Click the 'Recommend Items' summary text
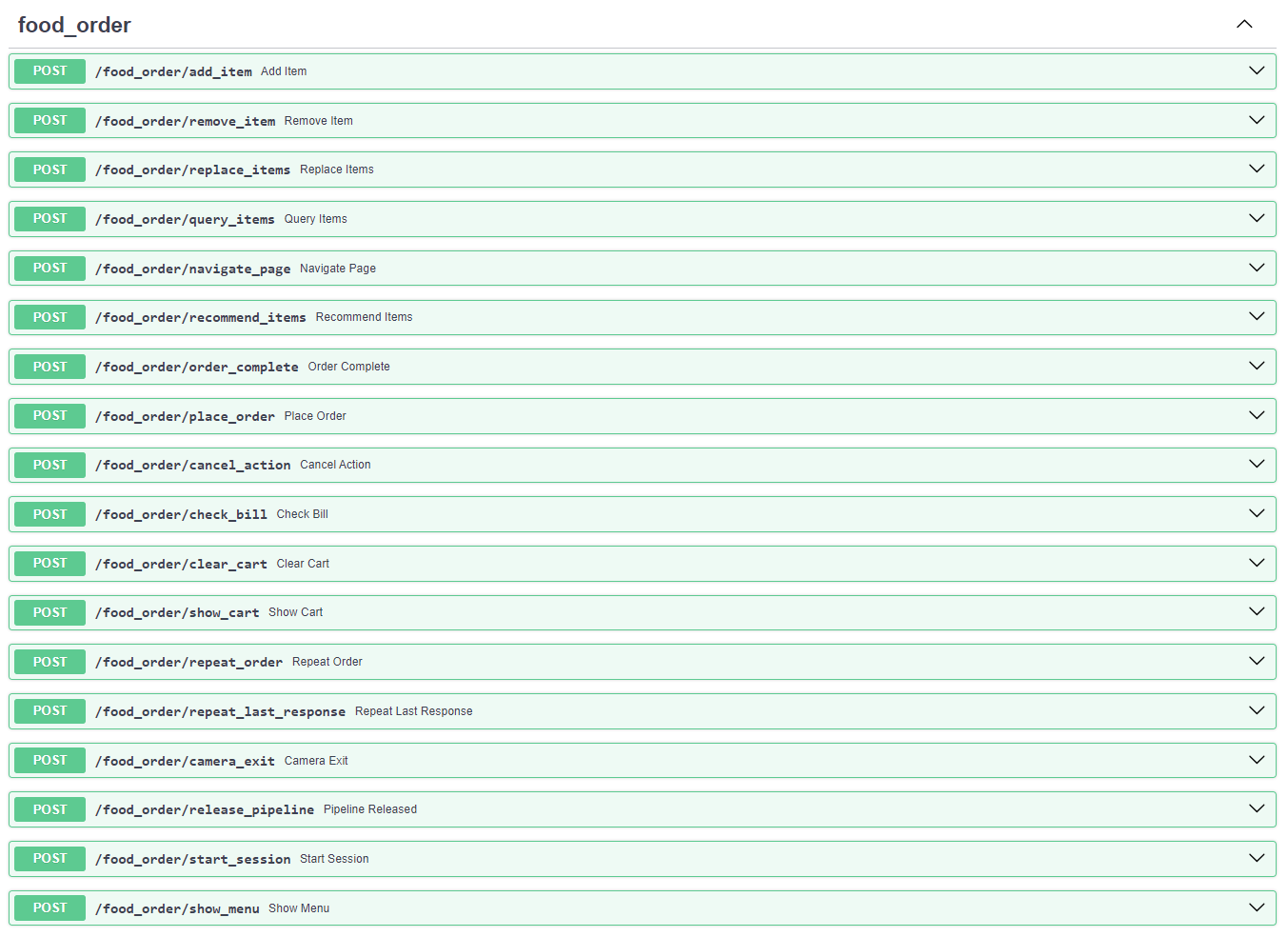Image resolution: width=1288 pixels, height=937 pixels. [365, 317]
